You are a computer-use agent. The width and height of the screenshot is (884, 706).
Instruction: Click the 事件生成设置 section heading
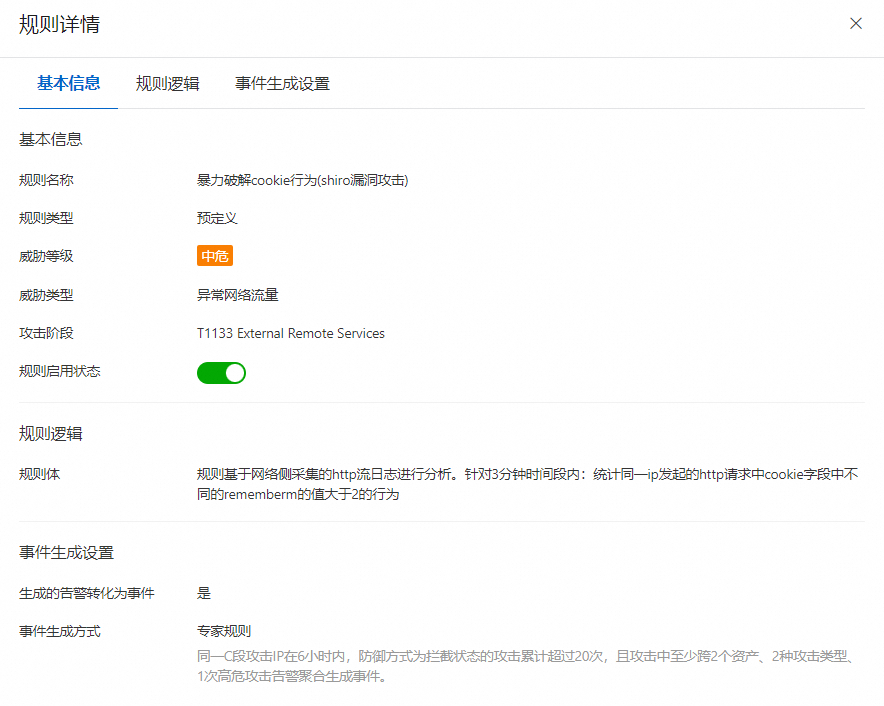[x=67, y=553]
